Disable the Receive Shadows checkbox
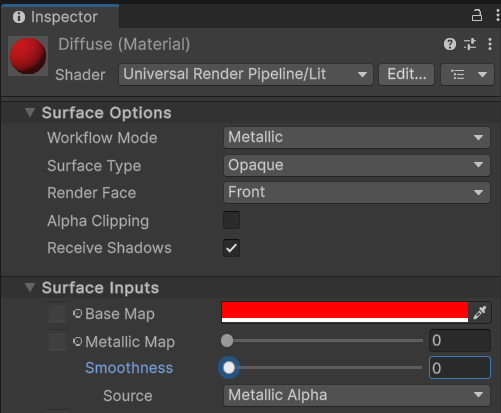The height and width of the screenshot is (413, 501). coord(231,248)
